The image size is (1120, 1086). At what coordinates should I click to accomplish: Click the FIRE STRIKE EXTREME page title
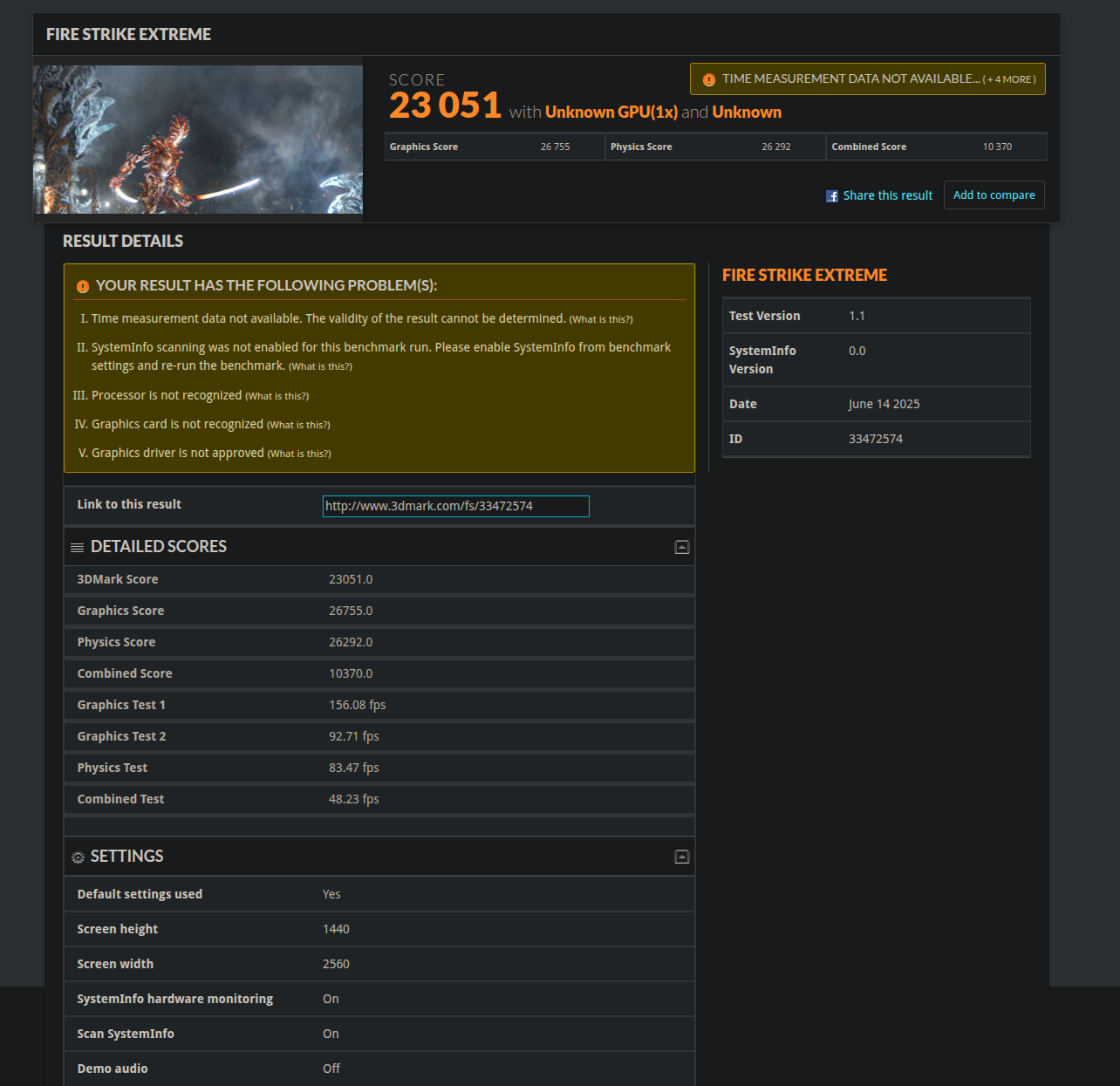(128, 34)
